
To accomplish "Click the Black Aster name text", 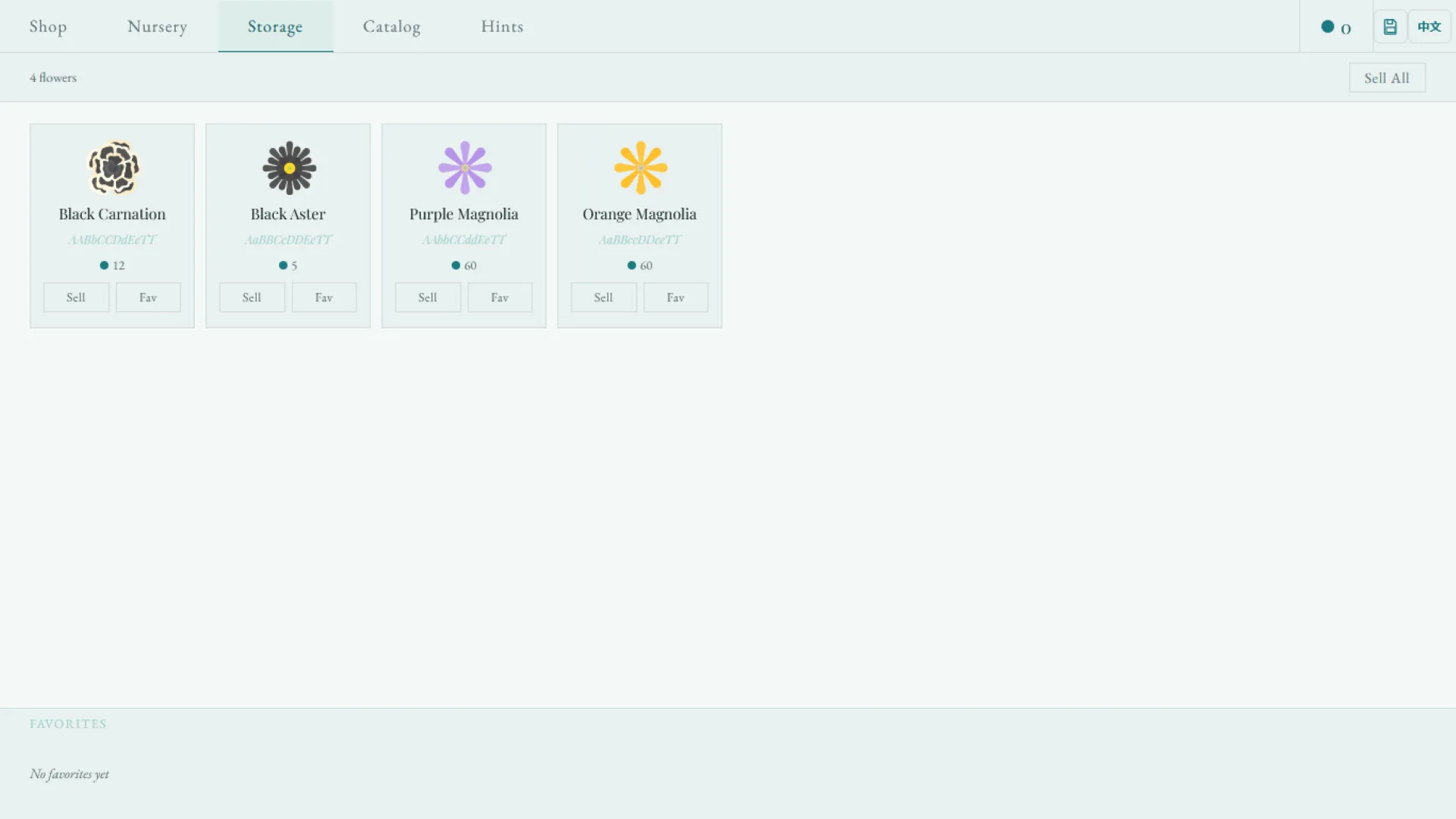I will [288, 214].
